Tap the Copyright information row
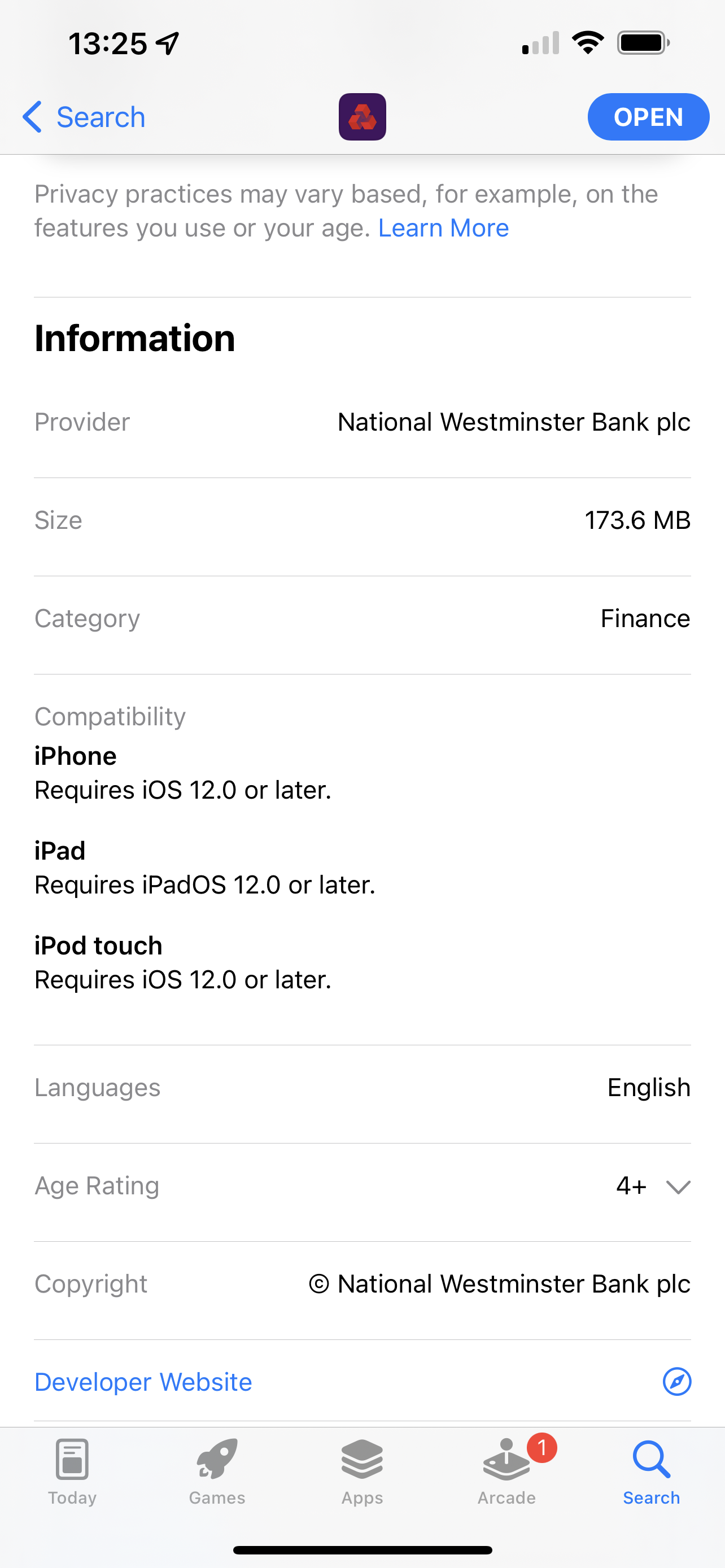 pos(362,1284)
